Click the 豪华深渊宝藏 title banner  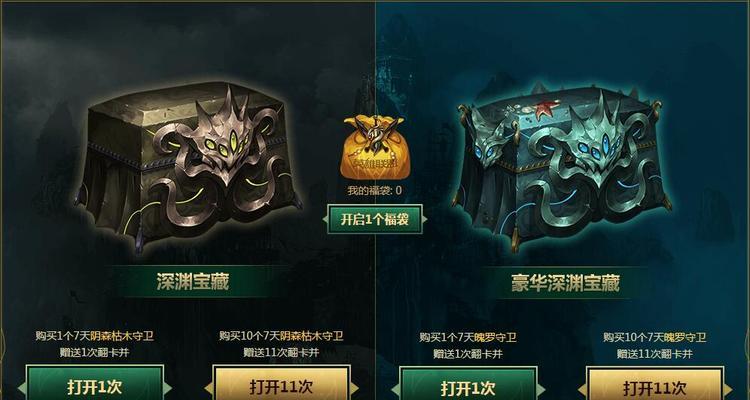click(565, 283)
